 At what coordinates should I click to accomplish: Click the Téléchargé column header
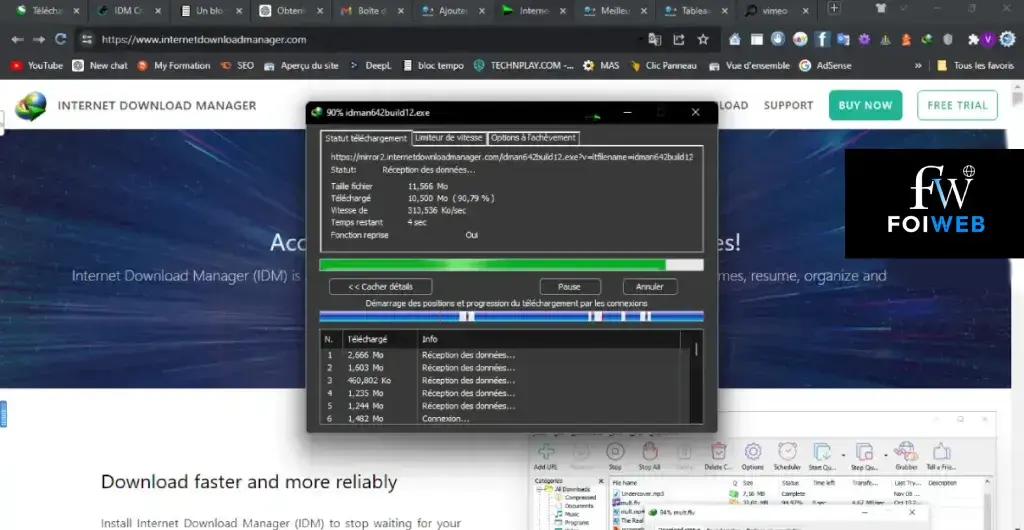point(380,339)
